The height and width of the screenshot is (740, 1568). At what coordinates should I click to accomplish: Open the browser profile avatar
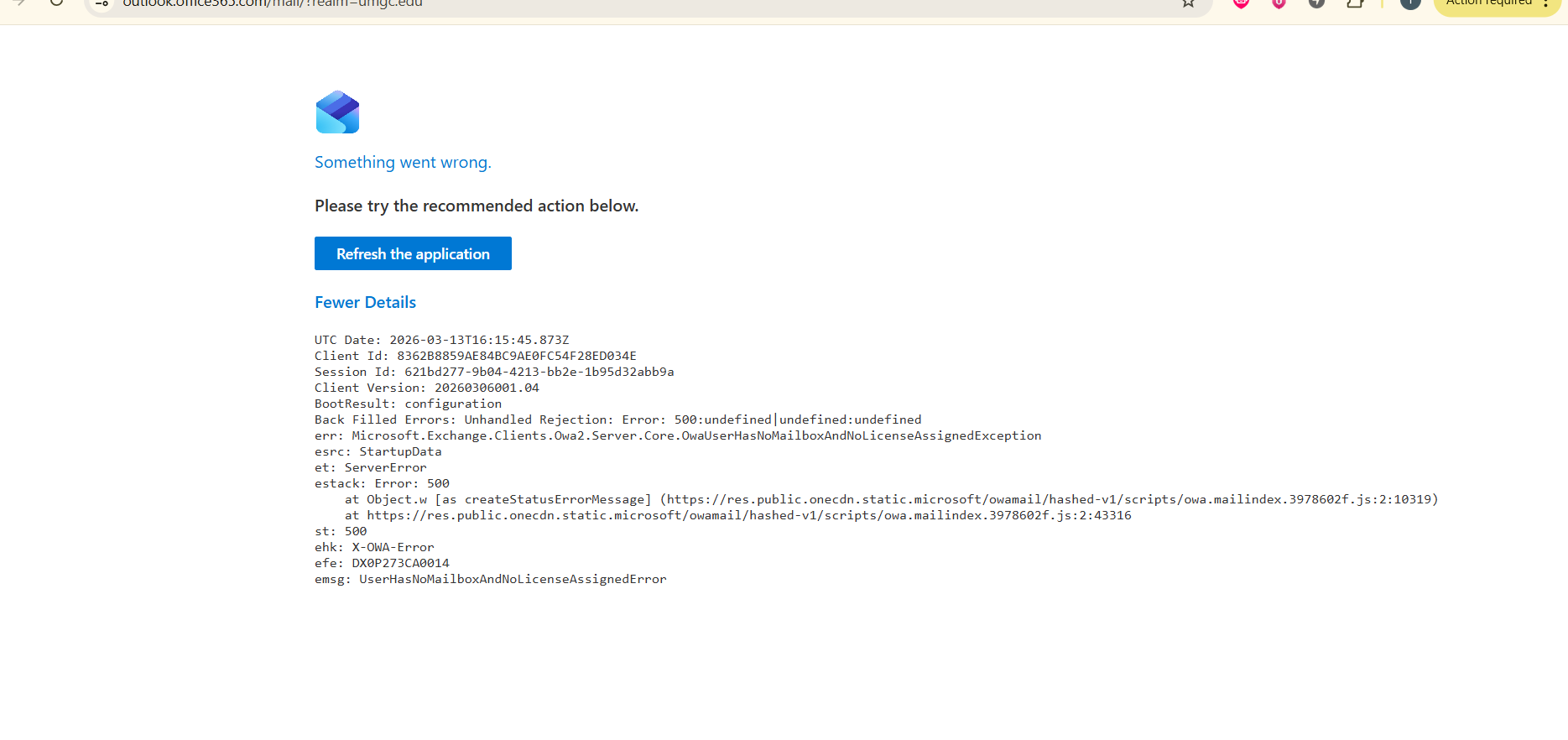click(1410, 3)
